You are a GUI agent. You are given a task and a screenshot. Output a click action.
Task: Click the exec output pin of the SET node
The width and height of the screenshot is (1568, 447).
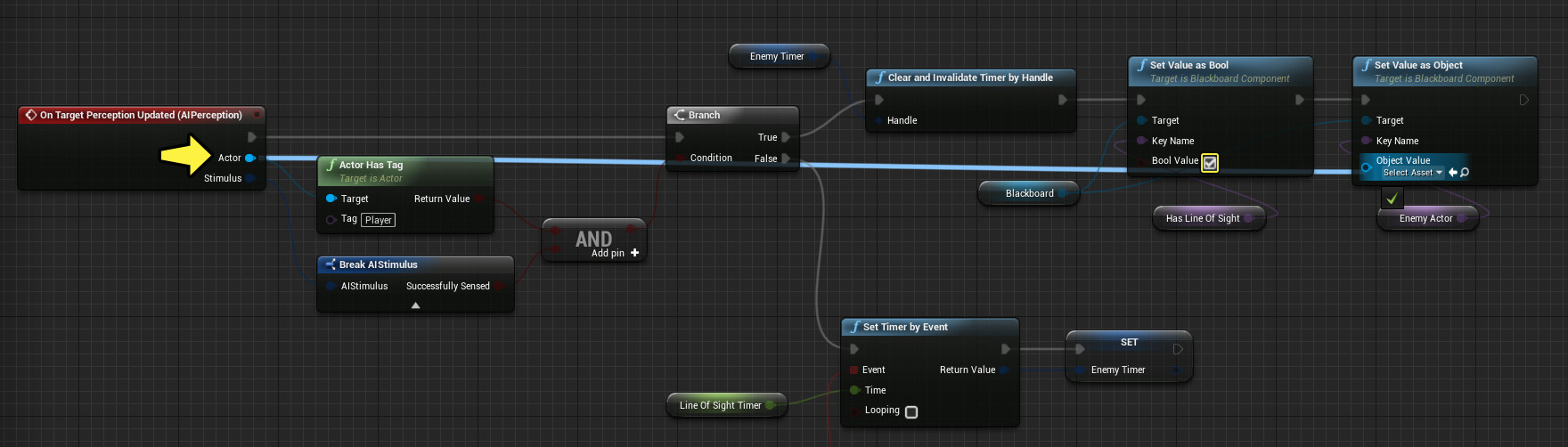[1178, 349]
